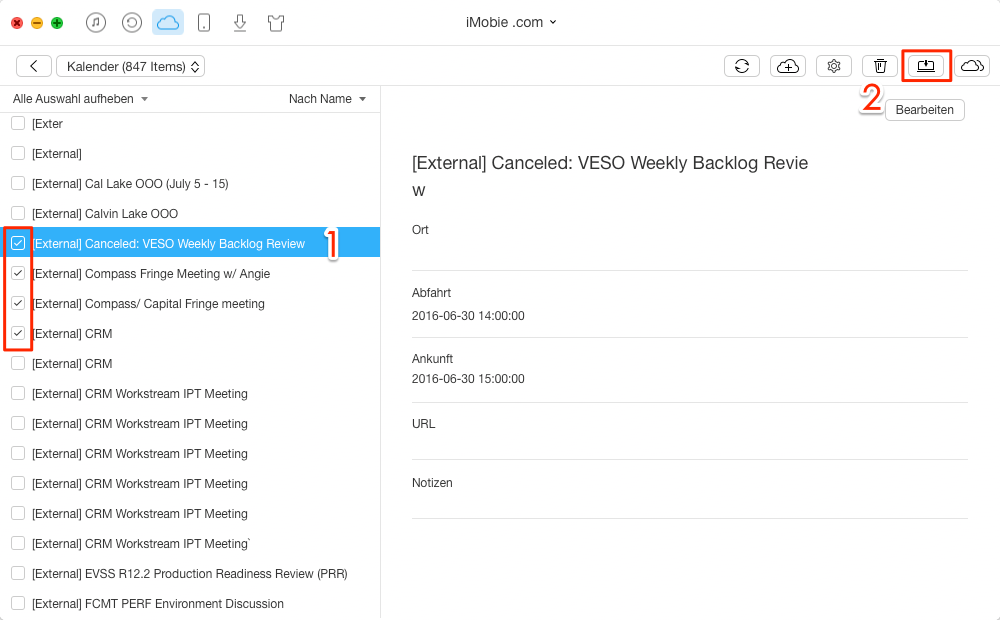Select the iCloud content icon in title bar
1000x620 pixels.
(x=168, y=23)
